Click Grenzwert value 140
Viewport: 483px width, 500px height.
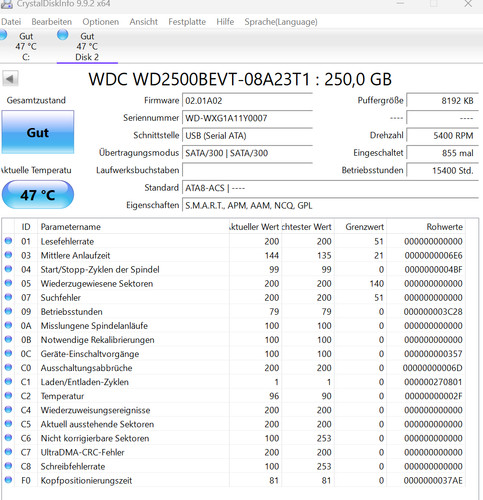(x=377, y=283)
